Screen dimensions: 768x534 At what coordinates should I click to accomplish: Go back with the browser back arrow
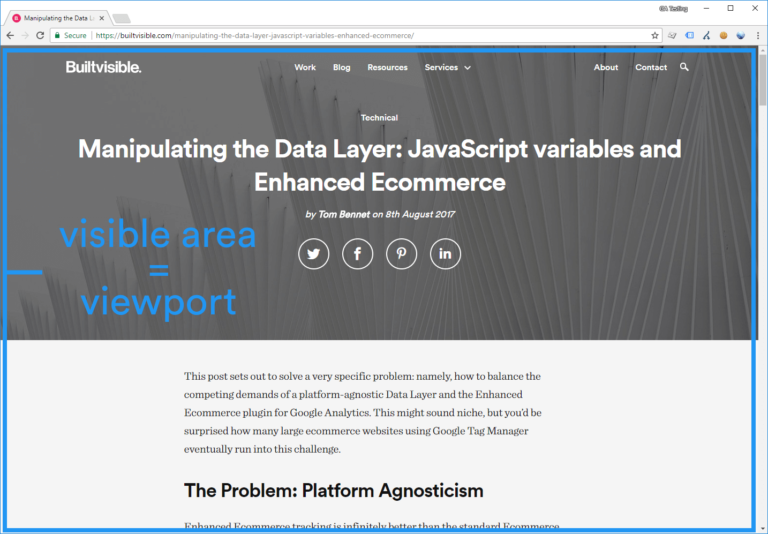(x=10, y=35)
